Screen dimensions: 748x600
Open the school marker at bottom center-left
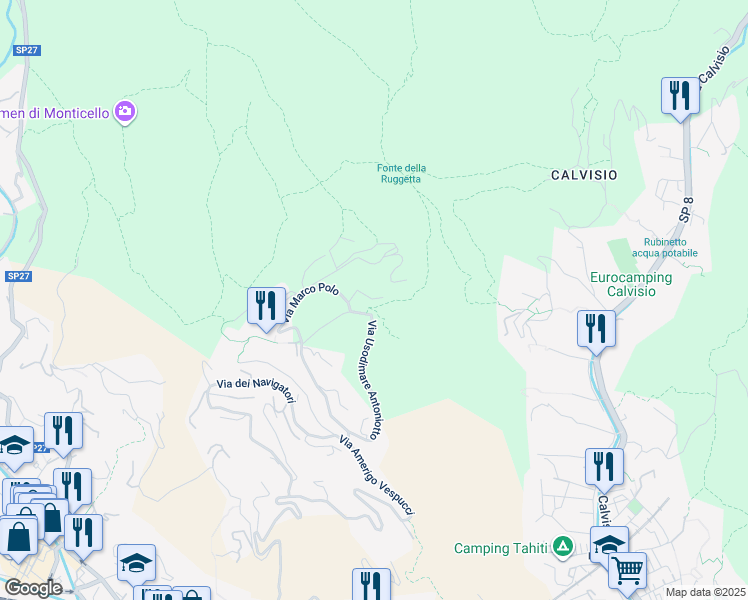click(x=136, y=564)
